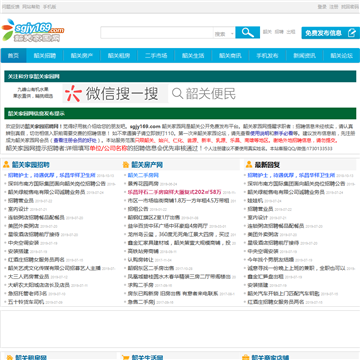Open the 二手市场 navigation tab
Image resolution: width=360 pixels, height=360 pixels.
(x=156, y=56)
